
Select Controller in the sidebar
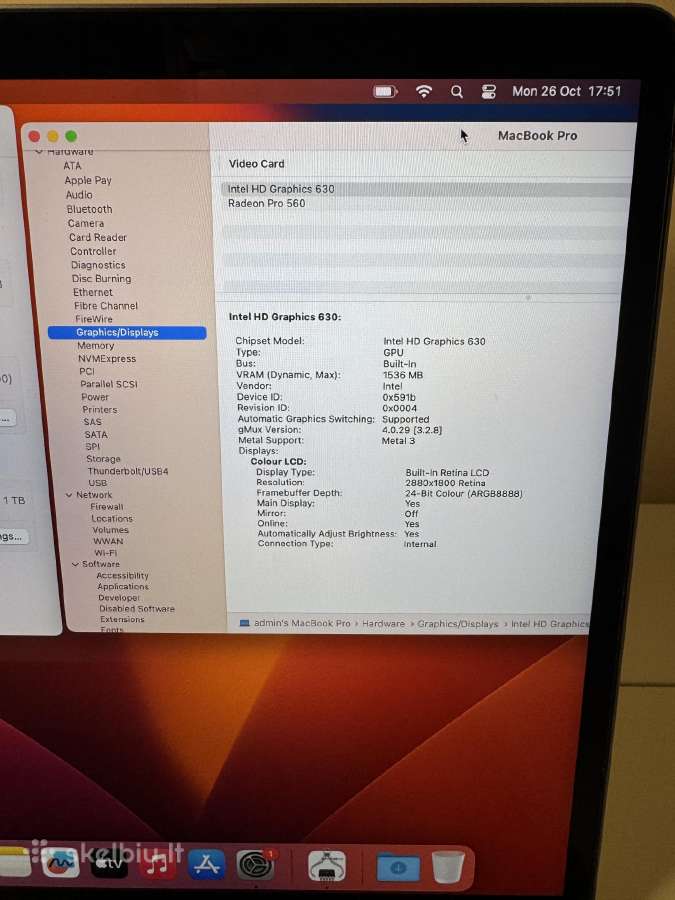[93, 251]
